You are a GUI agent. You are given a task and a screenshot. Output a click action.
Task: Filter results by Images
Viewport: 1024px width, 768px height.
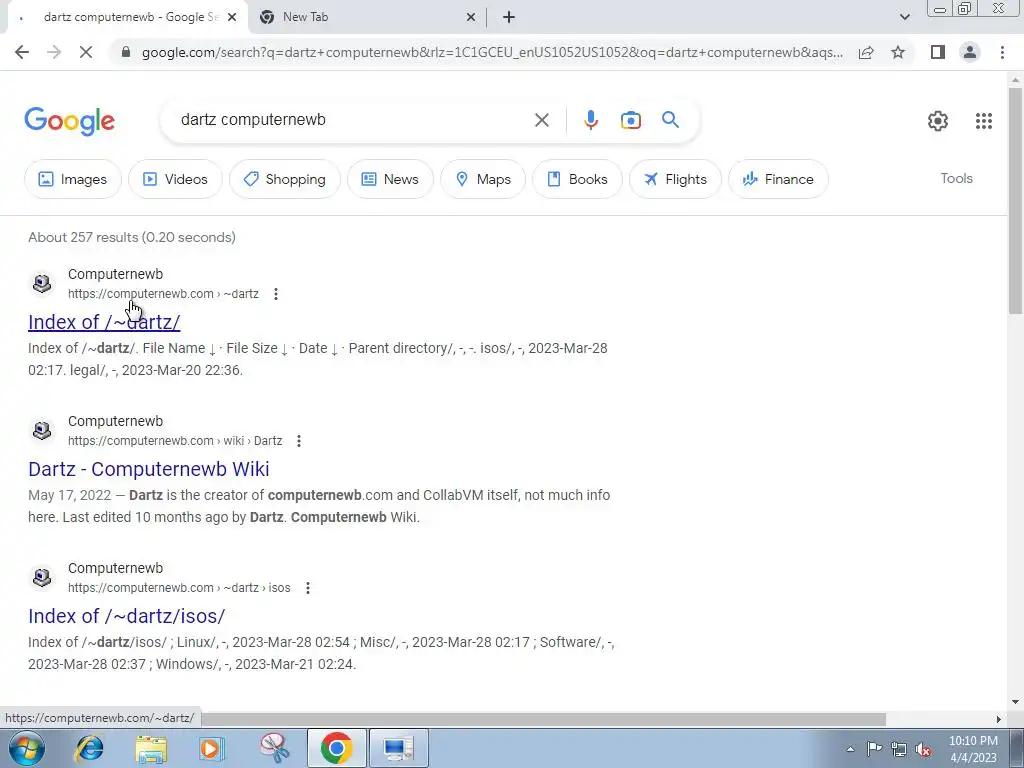72,179
